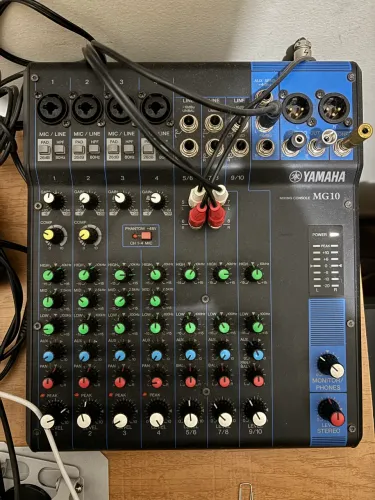Screen dimensions: 375x500
Task: Click the green HIGH EQ knob on channel 7/8
Action: click(223, 274)
